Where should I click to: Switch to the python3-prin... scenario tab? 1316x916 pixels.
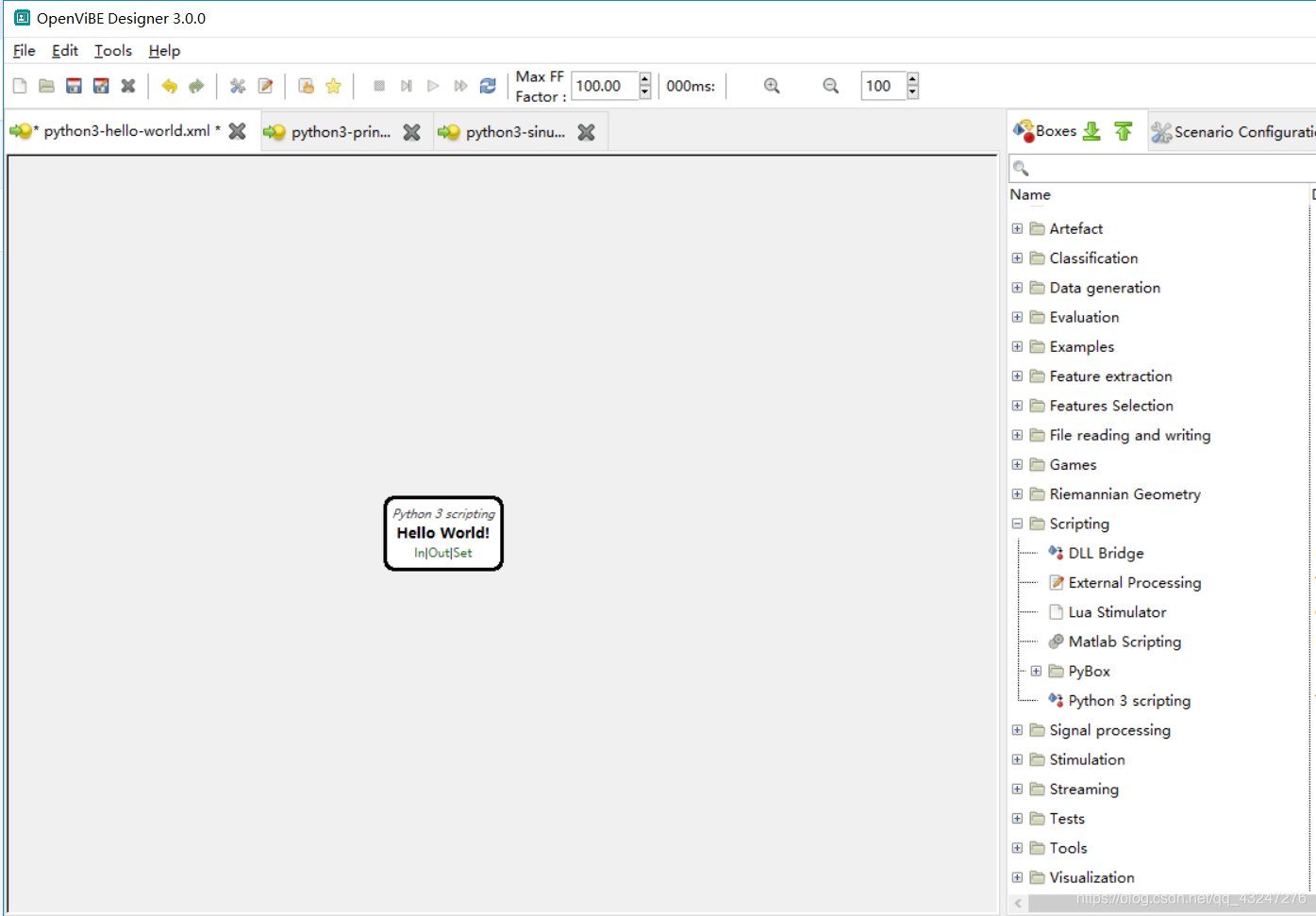(x=341, y=132)
